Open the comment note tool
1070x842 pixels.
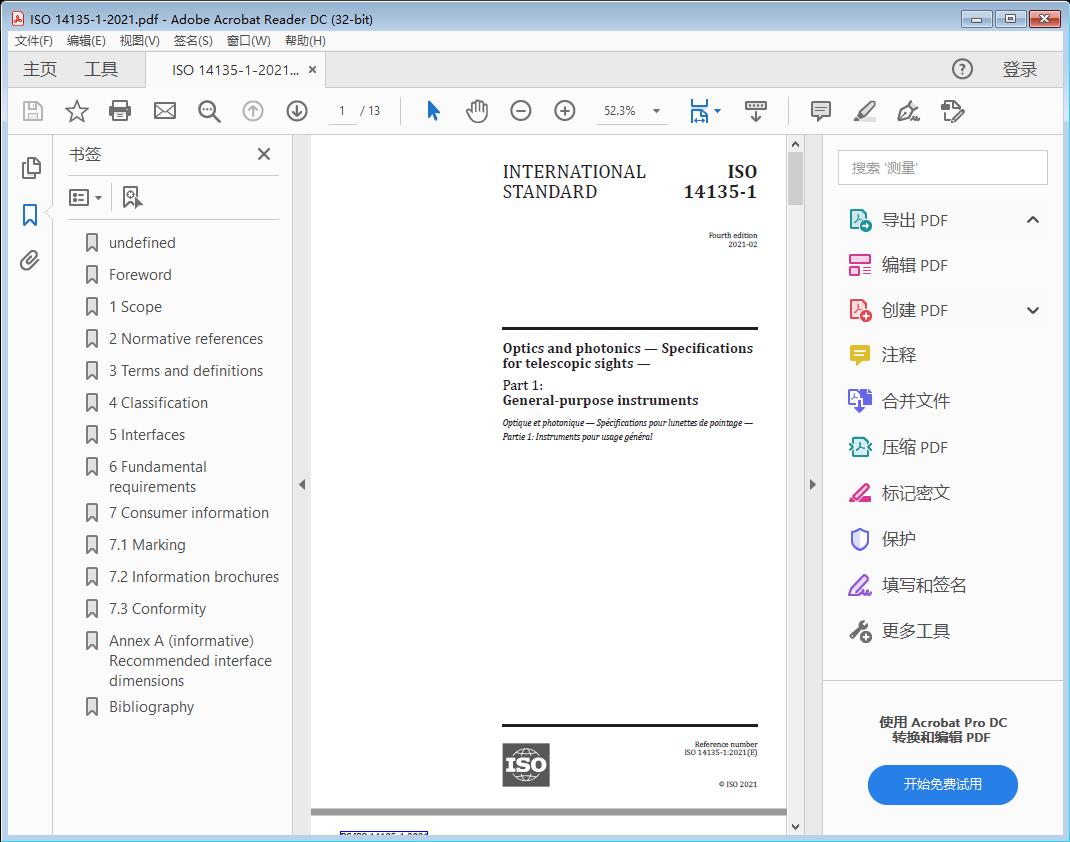pyautogui.click(x=821, y=111)
